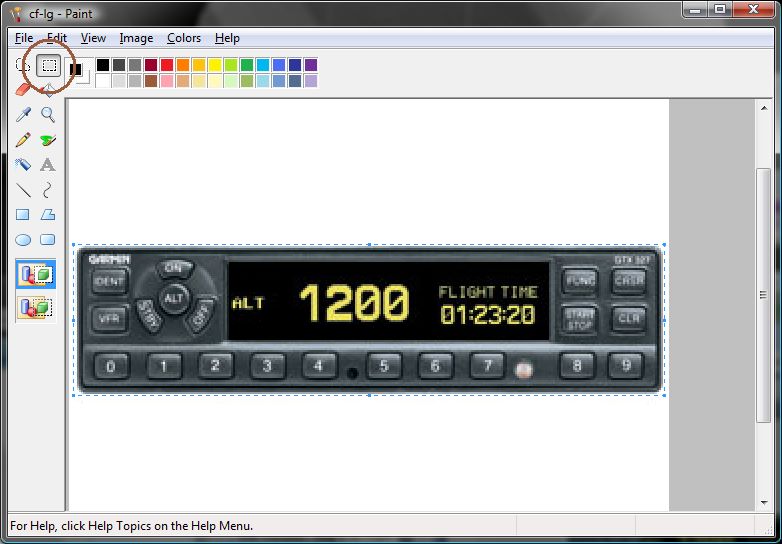782x544 pixels.
Task: Choose the pink color swatch
Action: [167, 81]
